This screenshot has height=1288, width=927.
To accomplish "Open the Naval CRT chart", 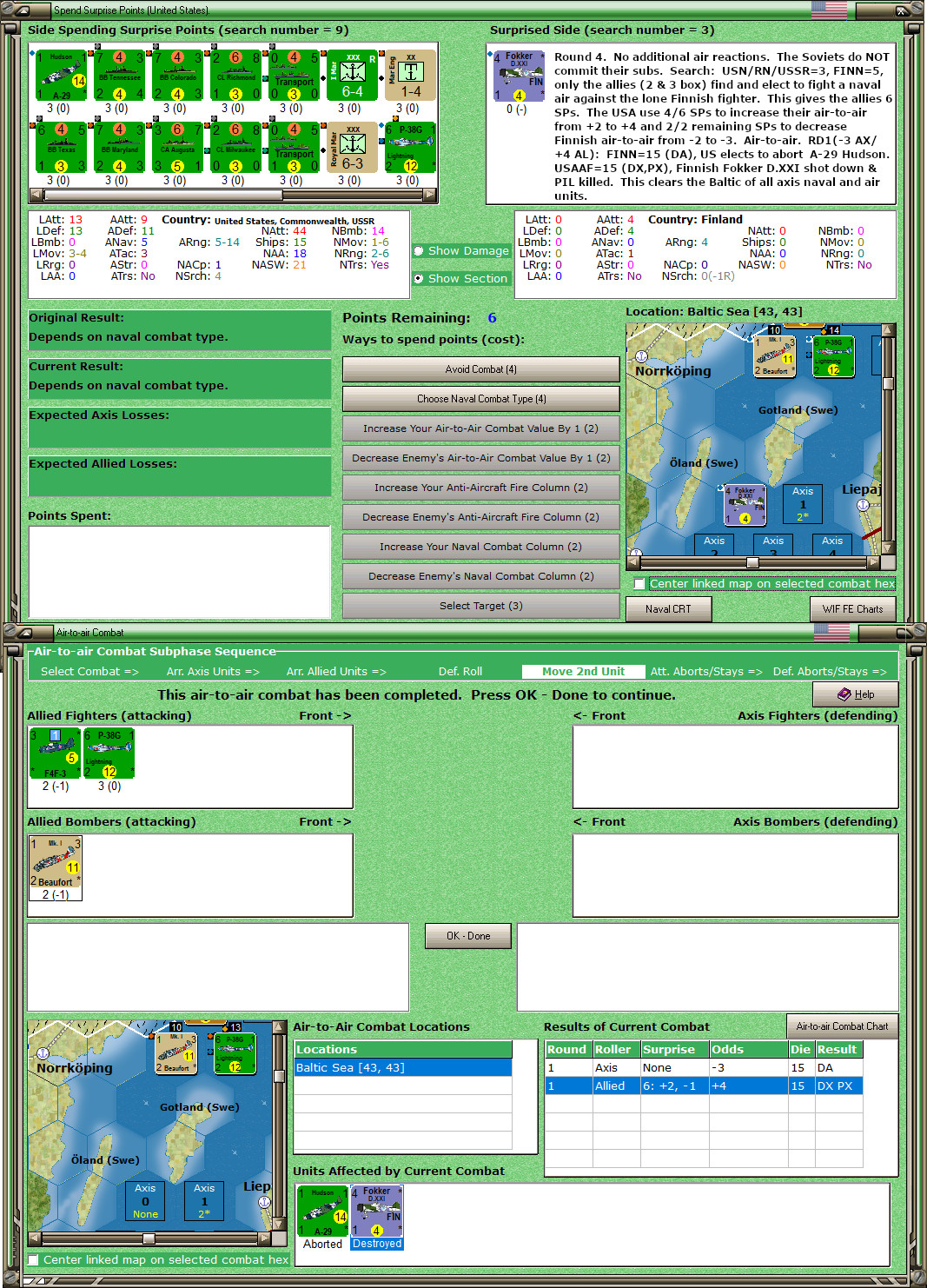I will (668, 609).
